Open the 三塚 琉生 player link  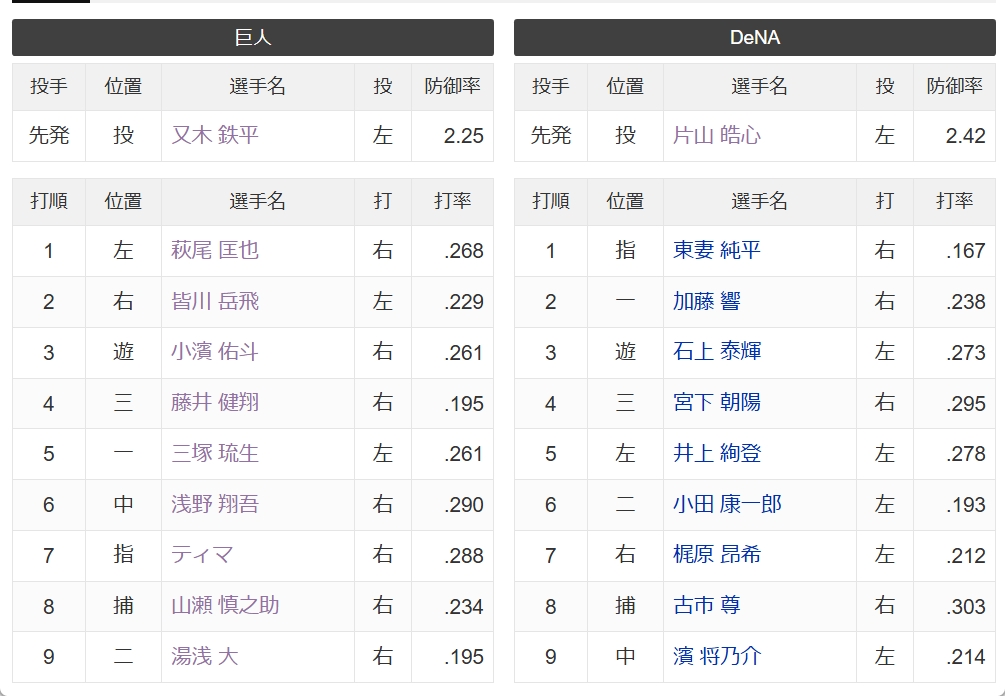[x=215, y=454]
